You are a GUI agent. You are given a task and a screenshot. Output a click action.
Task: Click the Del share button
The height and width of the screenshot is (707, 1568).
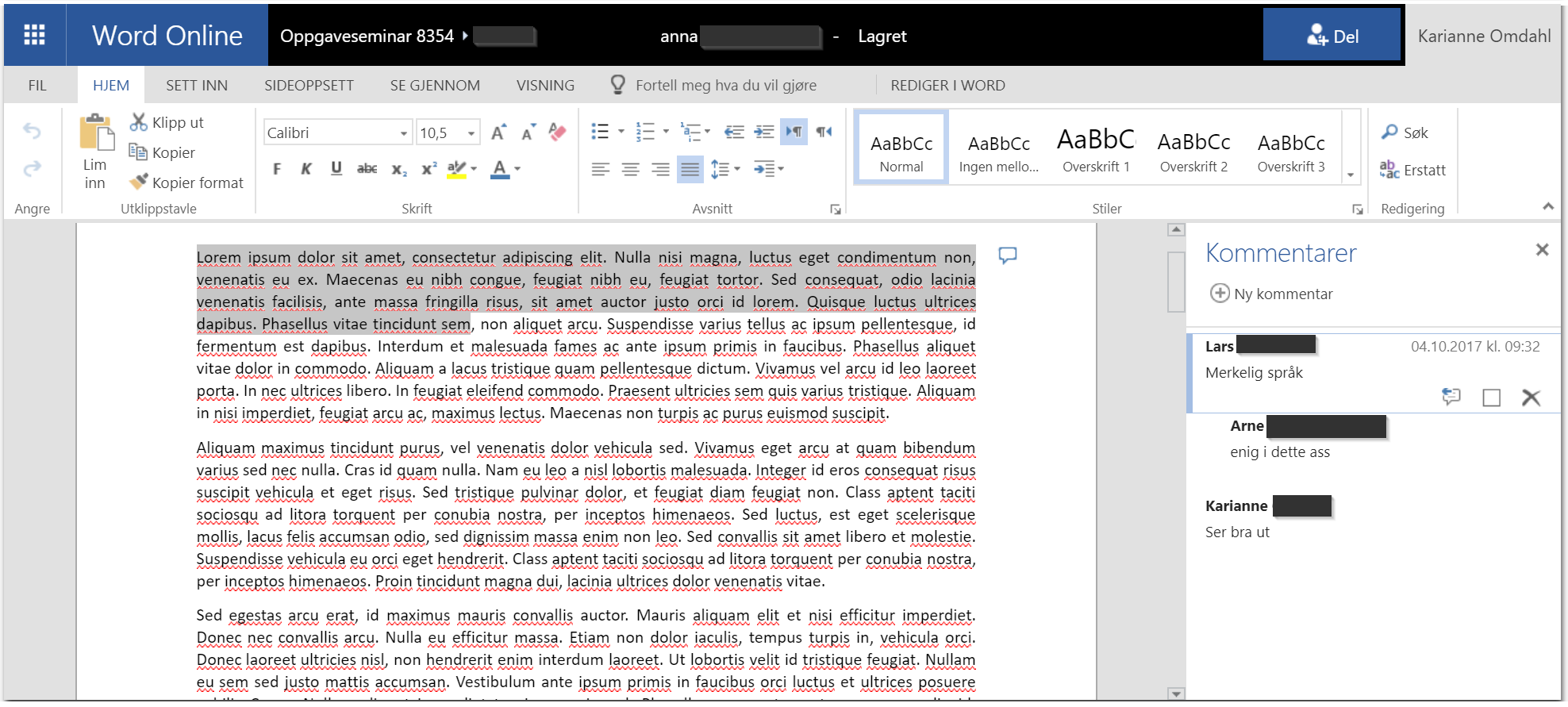(x=1332, y=36)
